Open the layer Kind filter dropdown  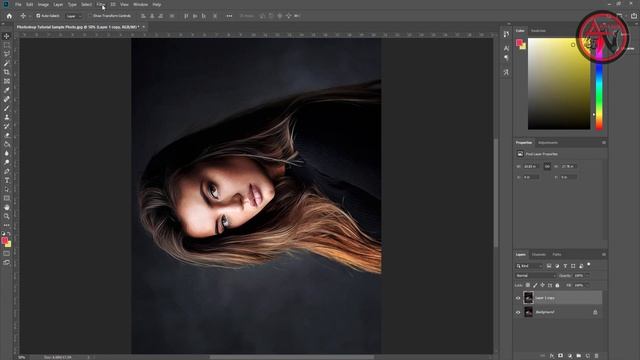coord(529,266)
